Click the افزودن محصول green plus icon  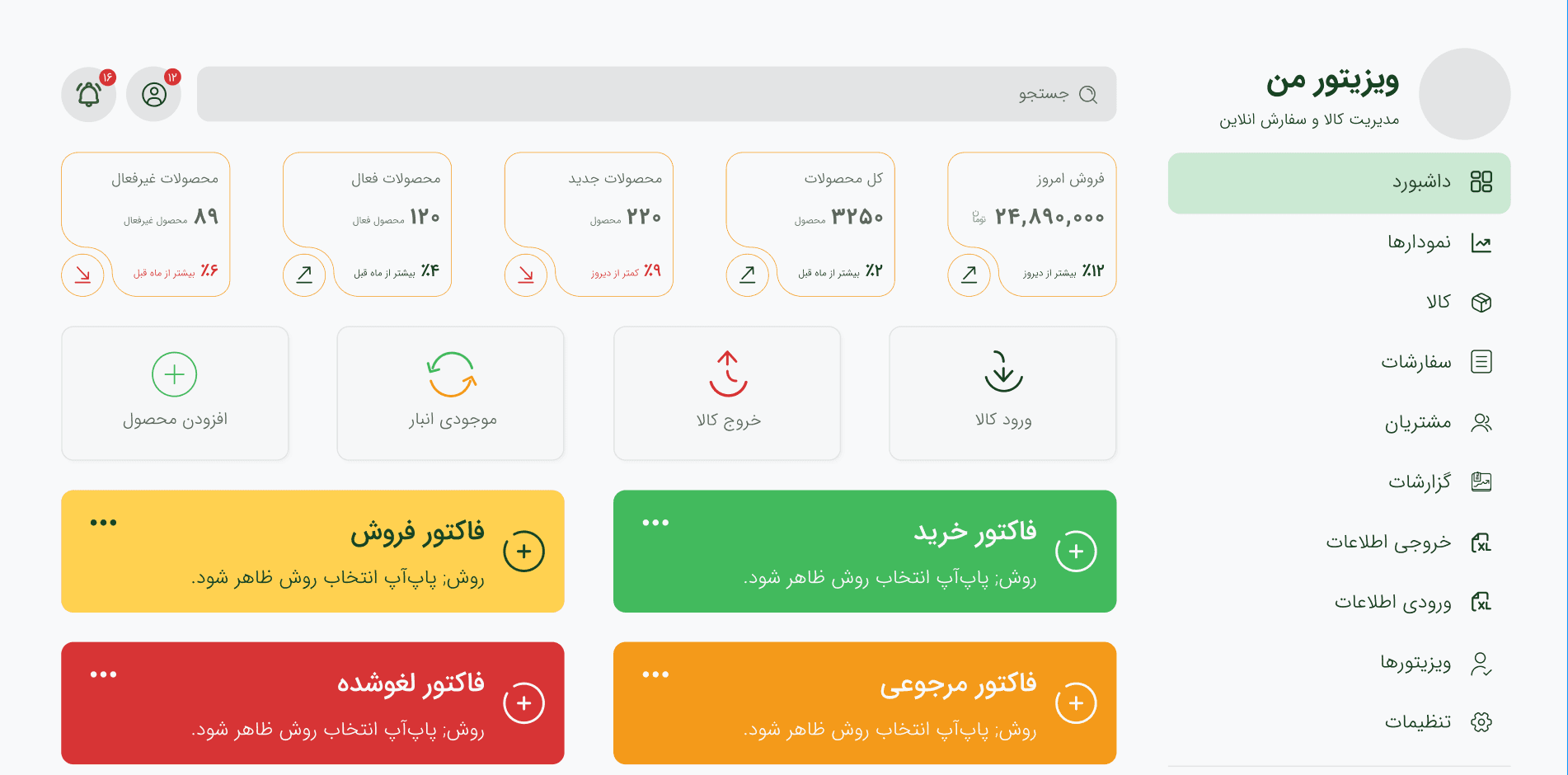point(175,374)
